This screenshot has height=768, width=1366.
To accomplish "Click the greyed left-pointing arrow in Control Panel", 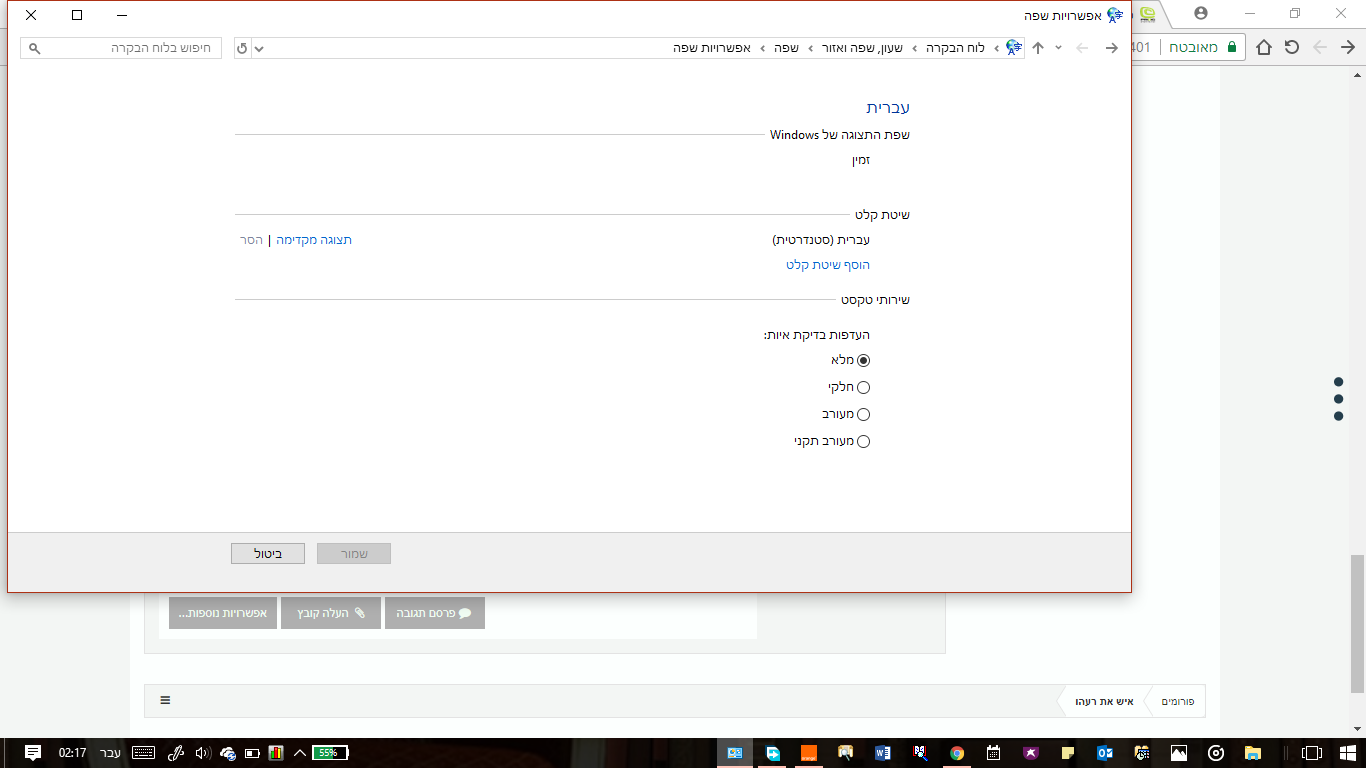I will 1082,48.
